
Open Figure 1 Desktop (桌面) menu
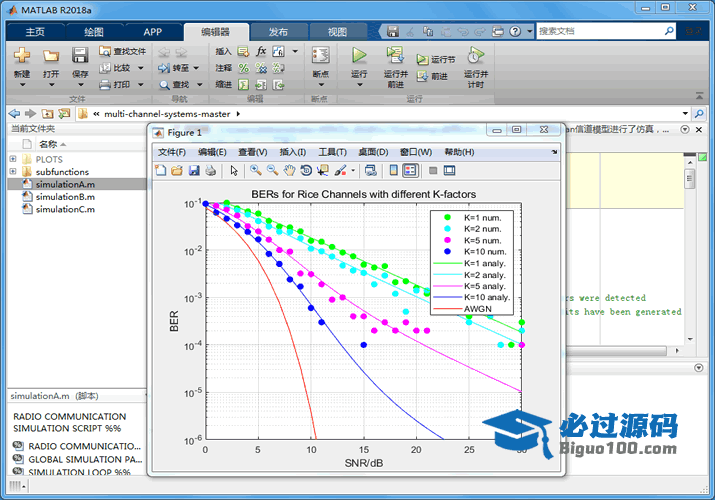373,152
